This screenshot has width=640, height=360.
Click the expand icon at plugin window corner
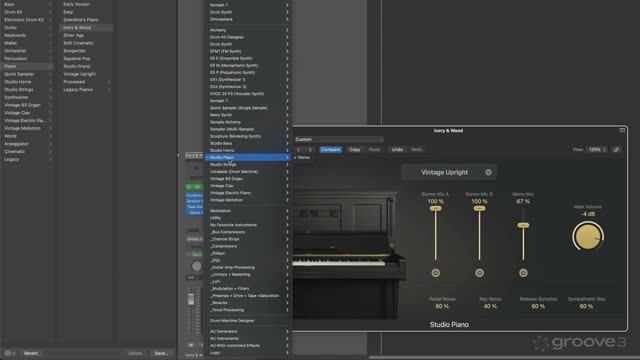(622, 130)
